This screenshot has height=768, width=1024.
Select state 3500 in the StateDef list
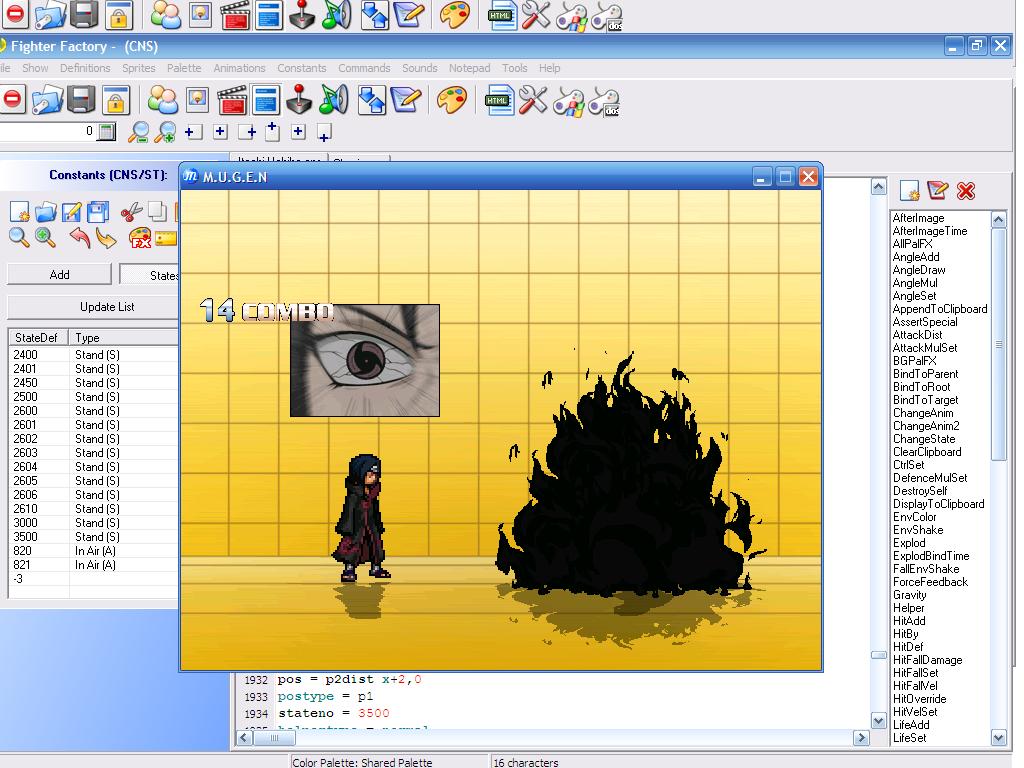point(93,537)
